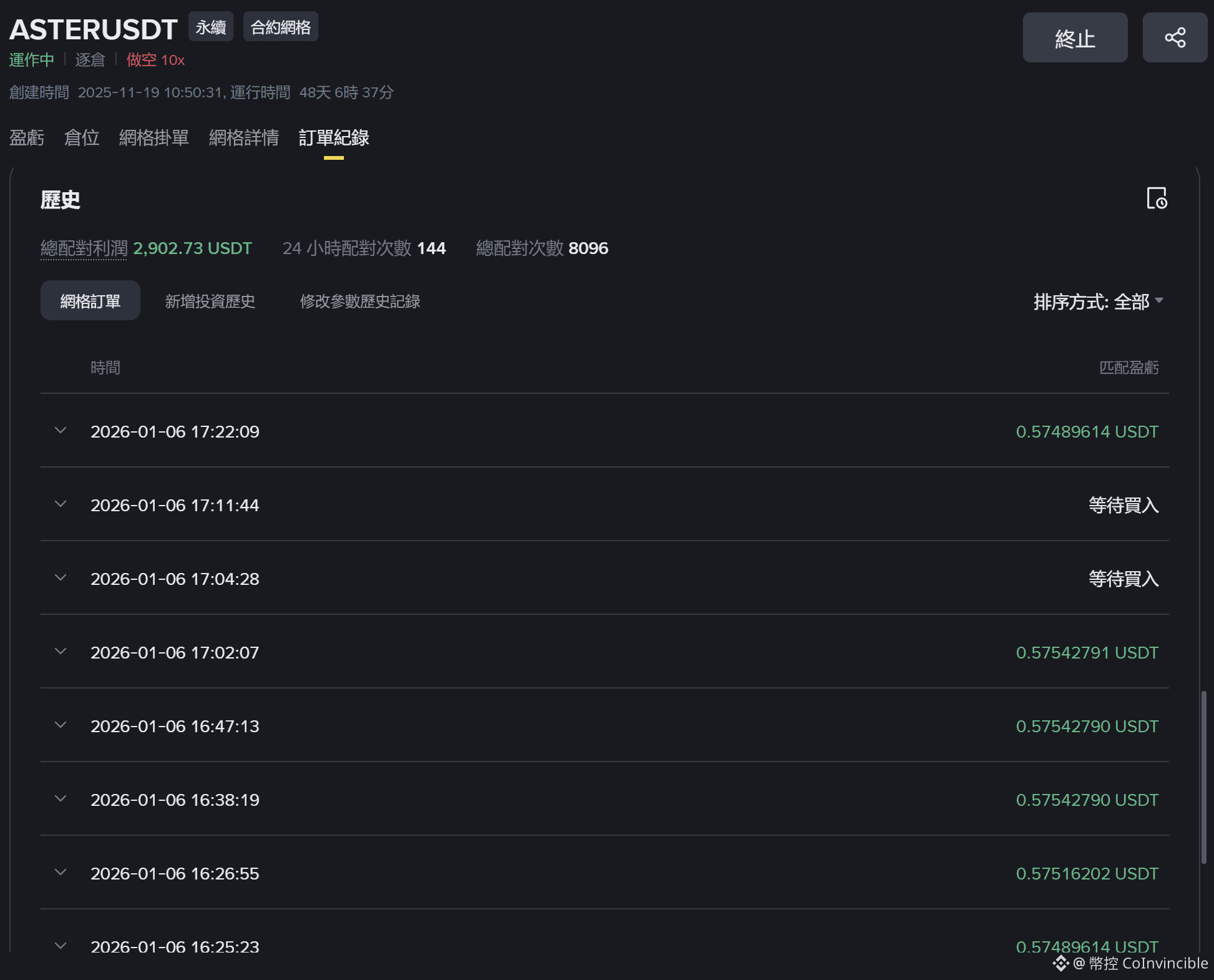The image size is (1214, 980).
Task: Expand the 16:26:55 order chevron
Action: 61,873
